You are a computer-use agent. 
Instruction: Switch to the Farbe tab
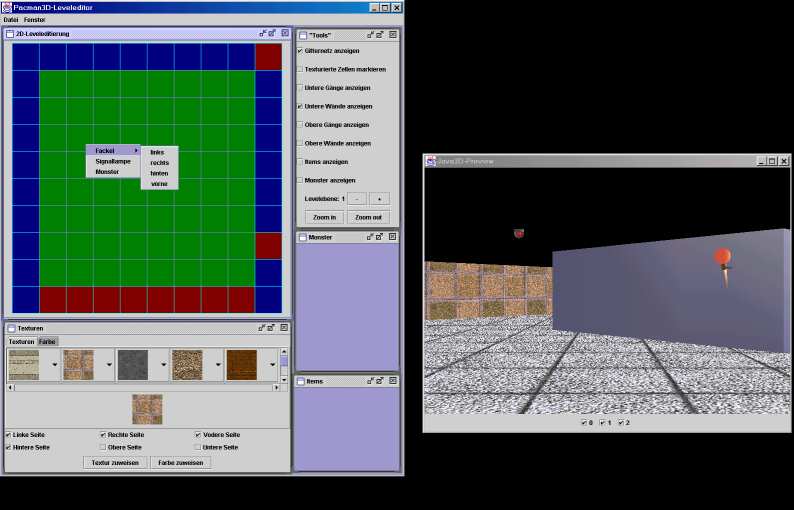point(48,341)
